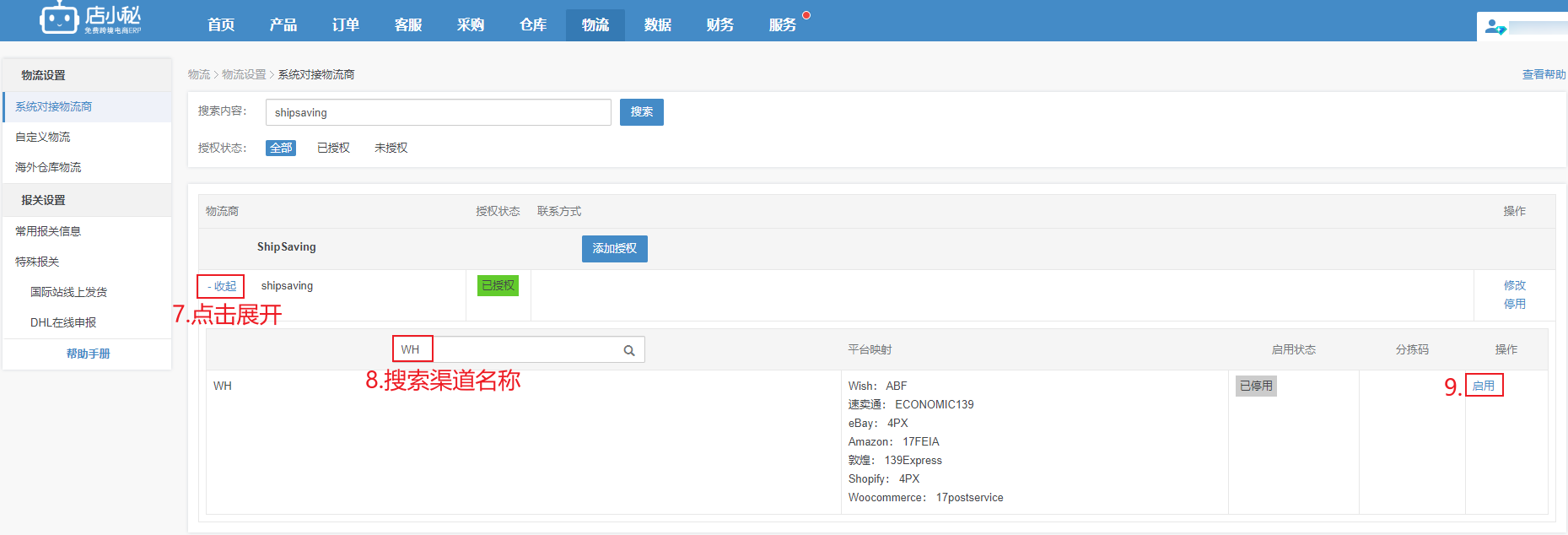Select the 物流 top menu tab
Viewport: 1568px width, 535px height.
[x=595, y=24]
